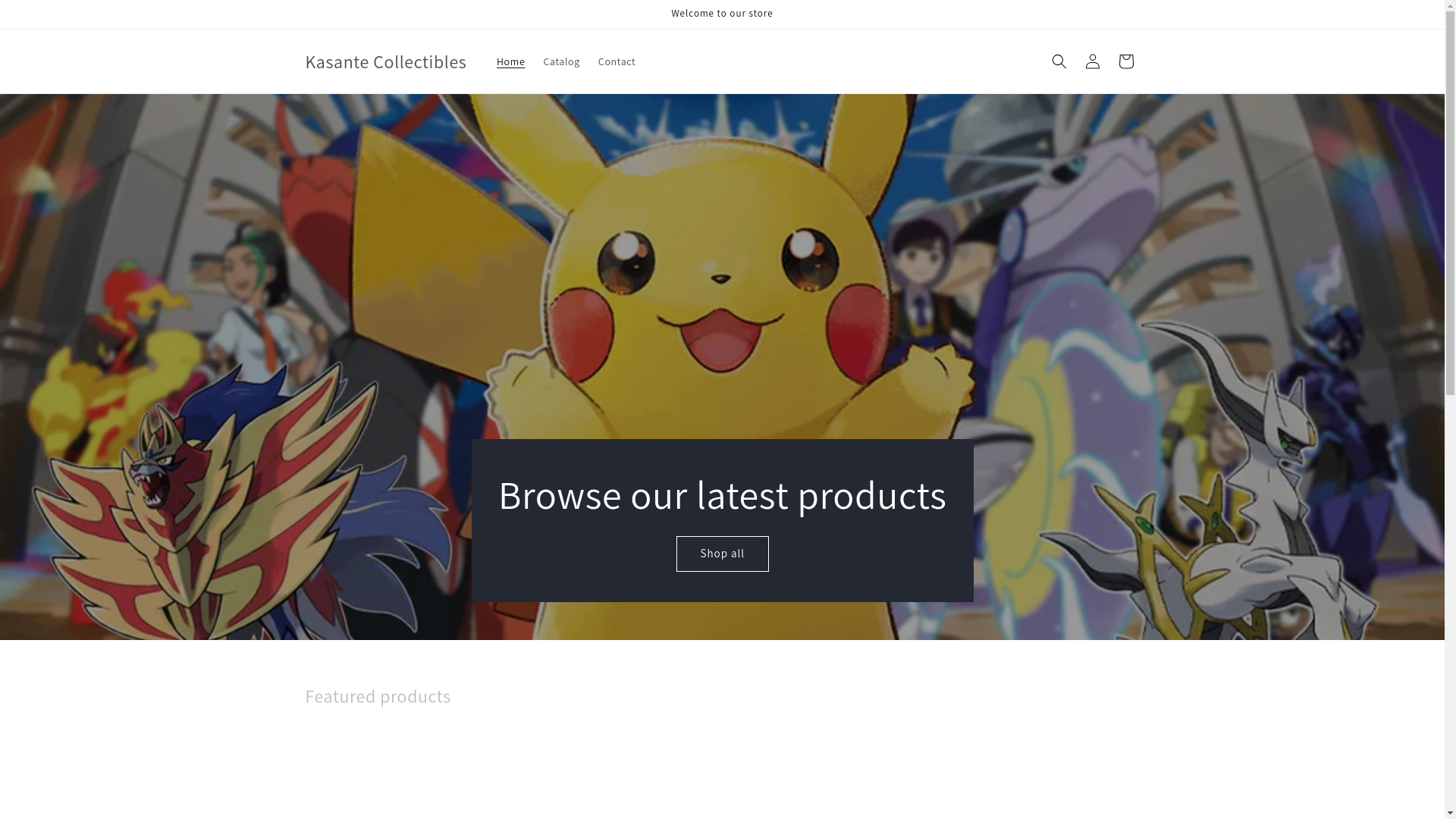
Task: Go to the Home menu item
Action: point(510,61)
